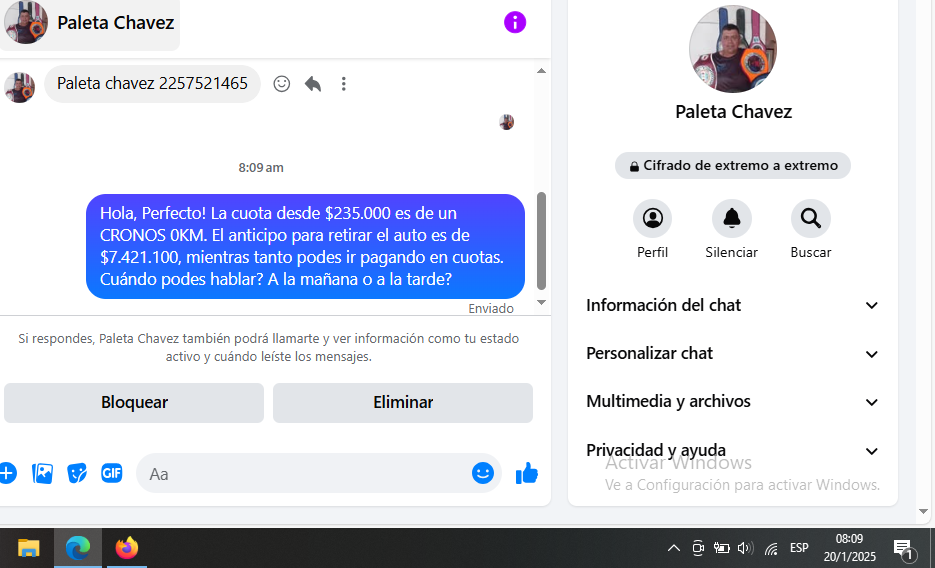
Task: Expand Multimedia y archivos section
Action: [732, 401]
